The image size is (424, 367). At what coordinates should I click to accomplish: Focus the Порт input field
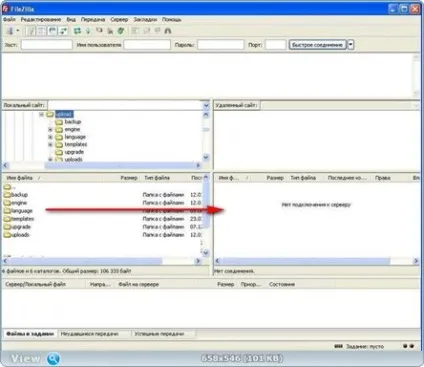click(x=275, y=45)
